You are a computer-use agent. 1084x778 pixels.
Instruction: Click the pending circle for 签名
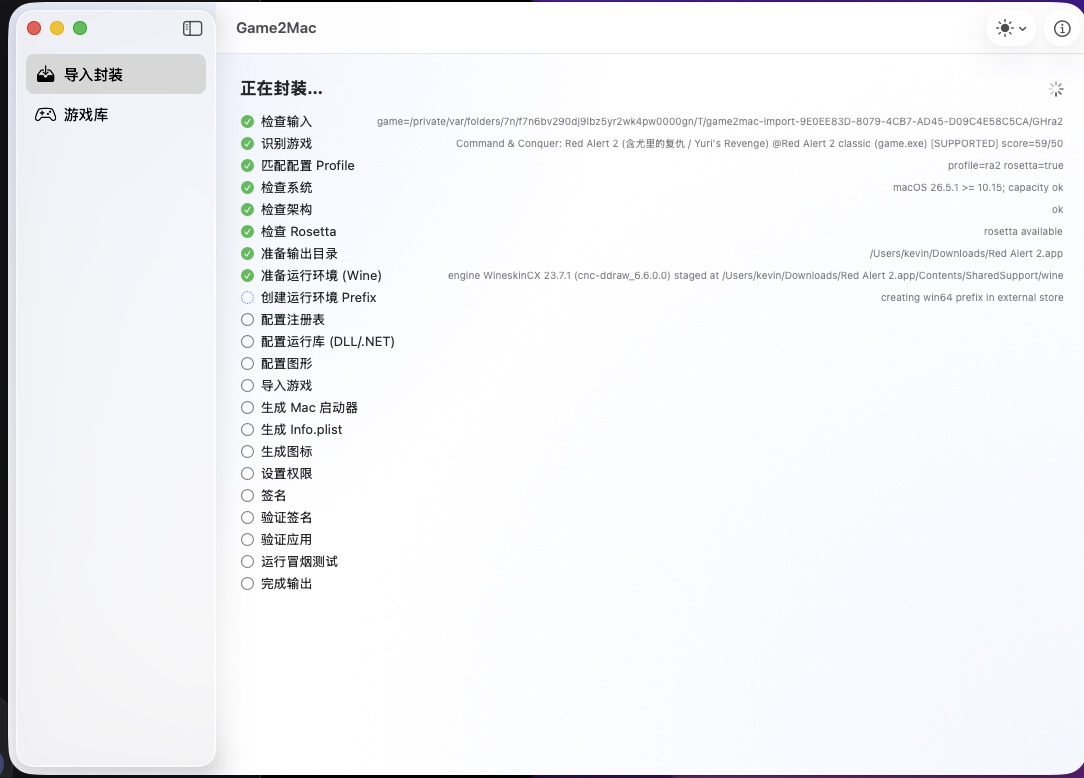click(x=247, y=496)
